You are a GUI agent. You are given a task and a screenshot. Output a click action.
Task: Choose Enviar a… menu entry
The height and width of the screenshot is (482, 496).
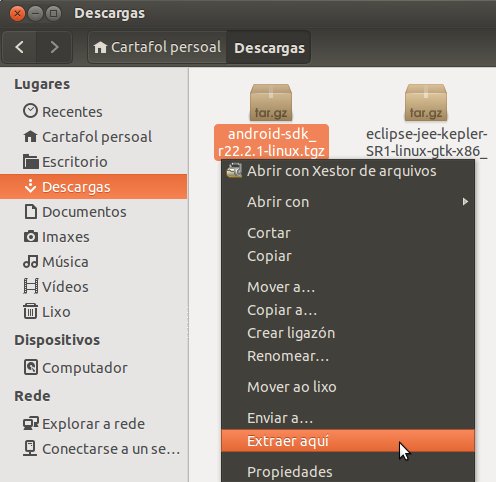click(348, 418)
